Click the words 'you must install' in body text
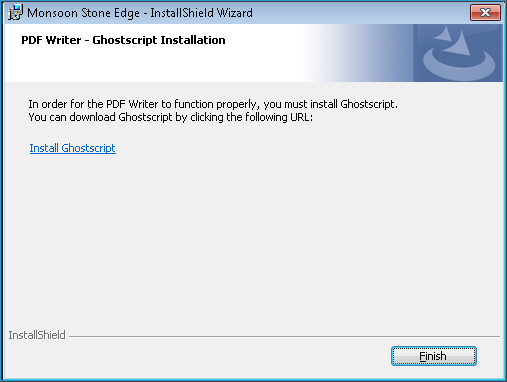This screenshot has height=382, width=507. (x=300, y=104)
